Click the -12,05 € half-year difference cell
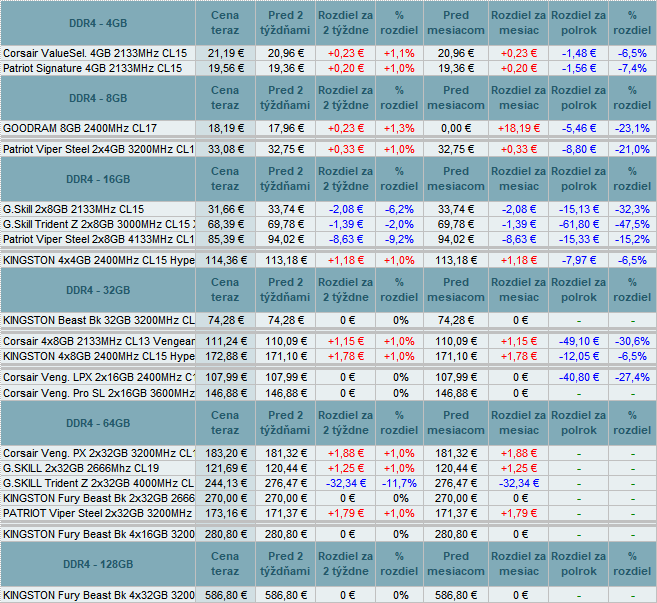Screen dimensions: 657x603 (x=579, y=356)
